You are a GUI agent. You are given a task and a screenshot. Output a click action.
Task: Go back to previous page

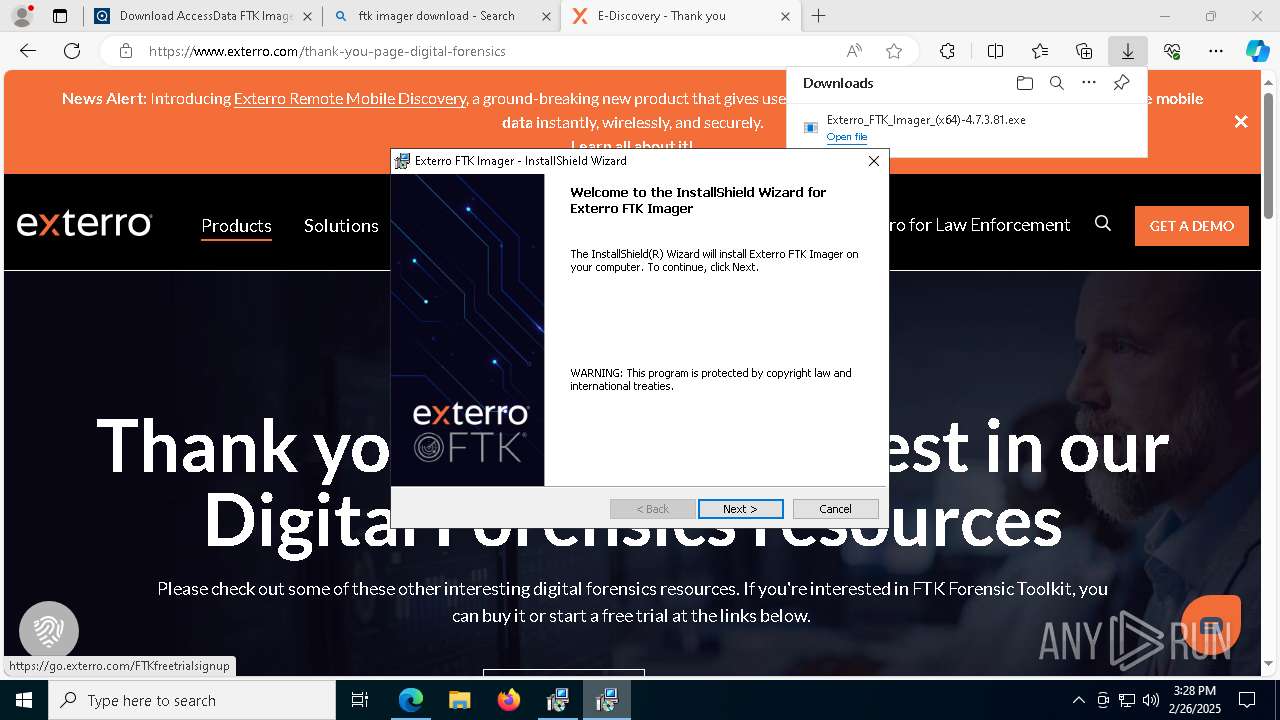coord(28,51)
